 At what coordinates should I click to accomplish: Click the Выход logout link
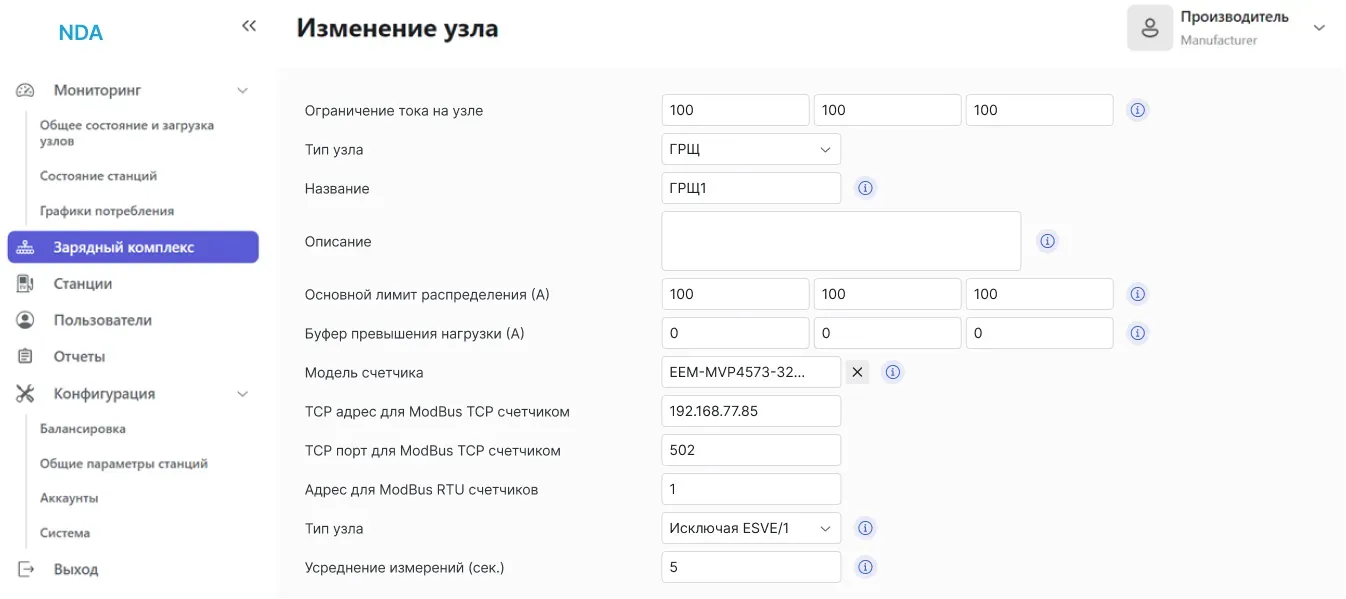(75, 569)
